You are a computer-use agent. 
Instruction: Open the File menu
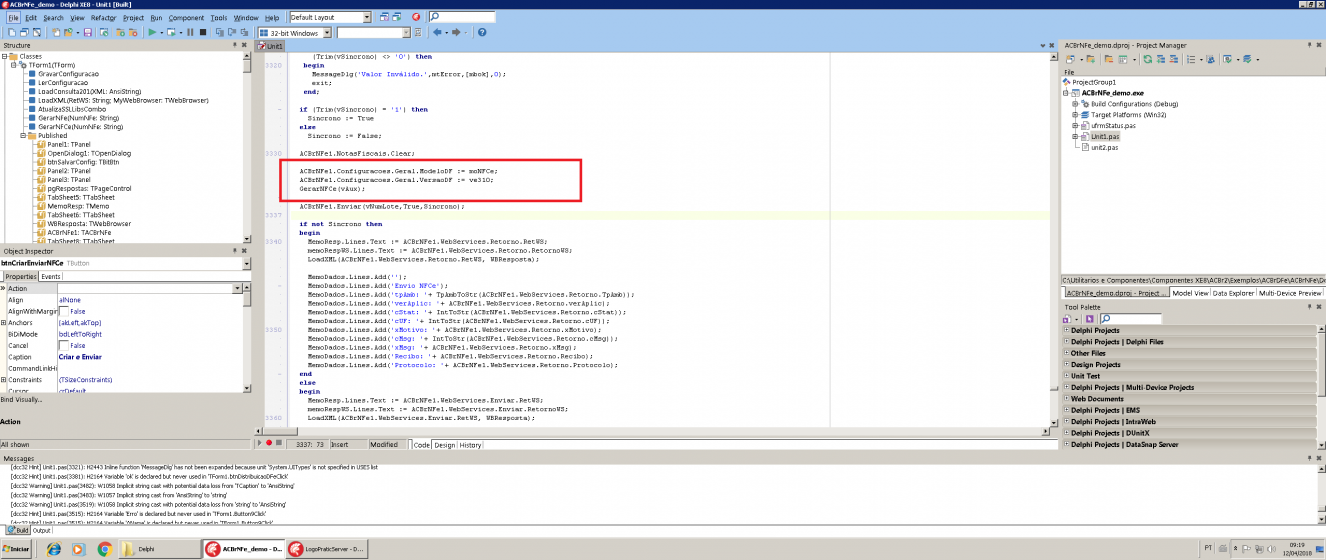pyautogui.click(x=13, y=18)
